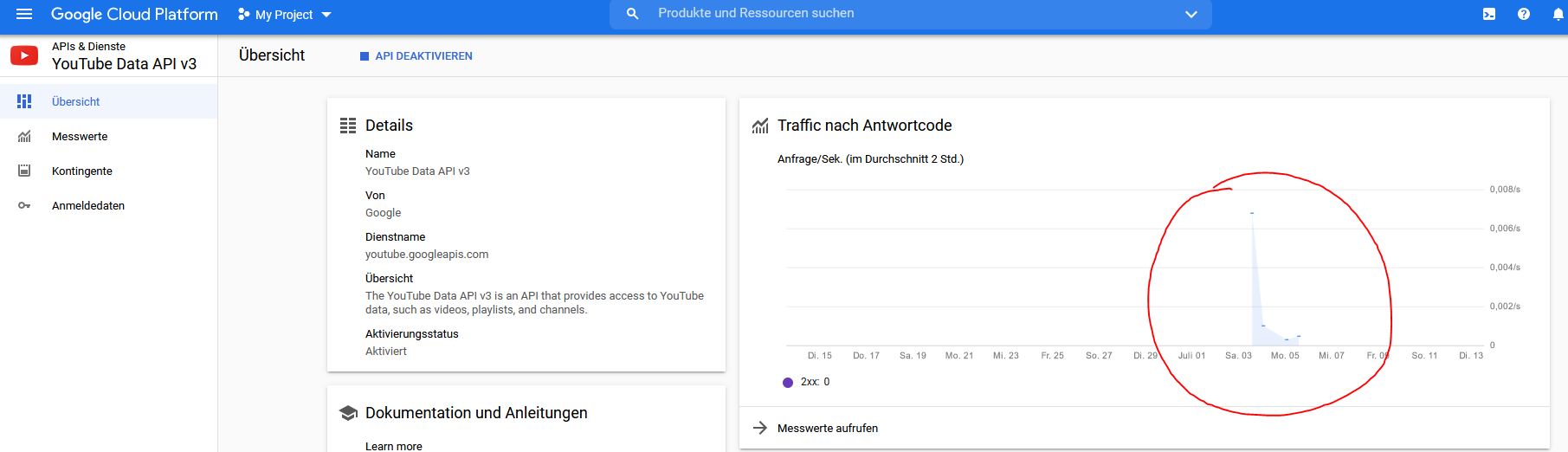Click the Details list icon

pos(348,126)
